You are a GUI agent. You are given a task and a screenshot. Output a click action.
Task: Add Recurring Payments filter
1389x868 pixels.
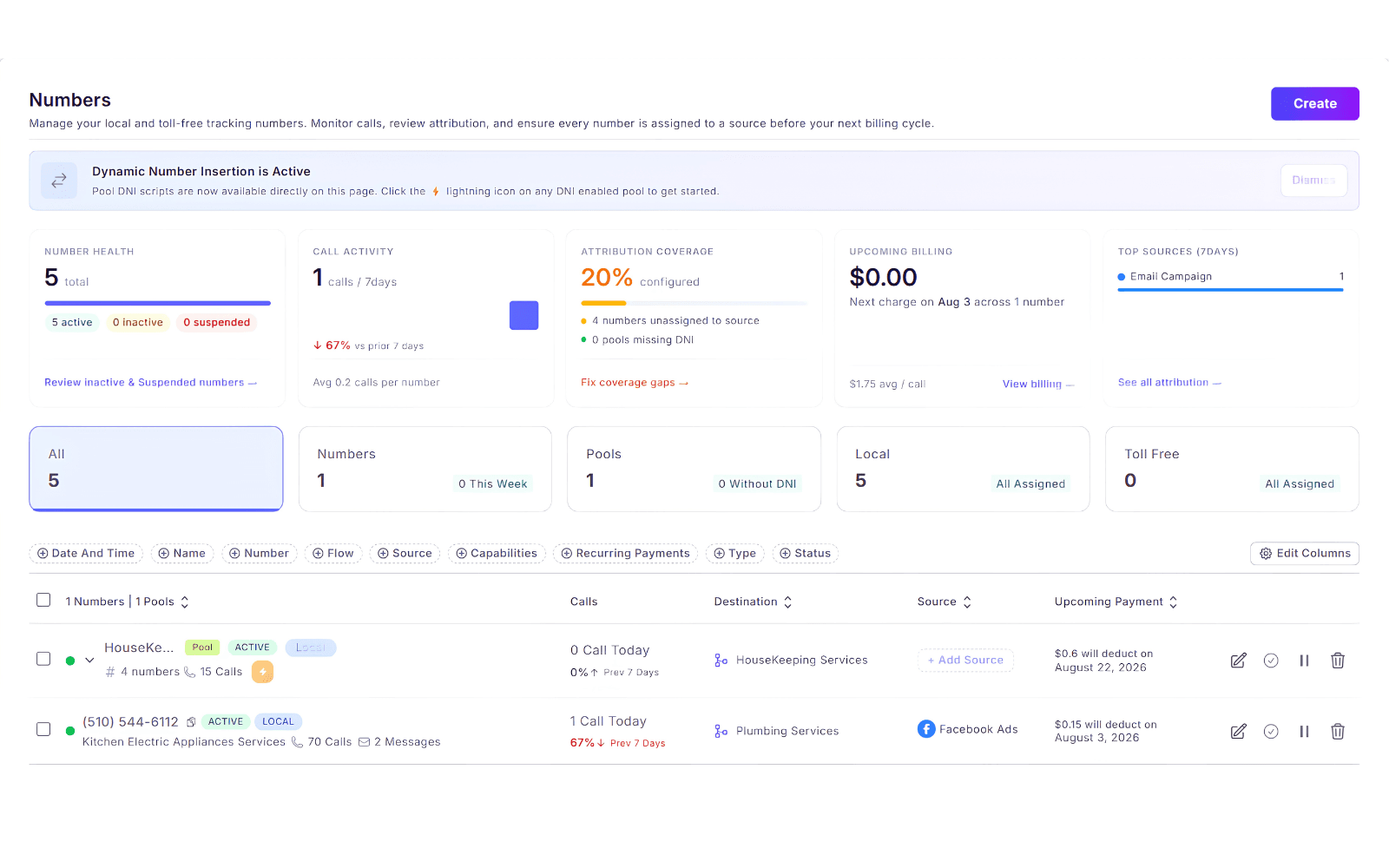pos(625,554)
